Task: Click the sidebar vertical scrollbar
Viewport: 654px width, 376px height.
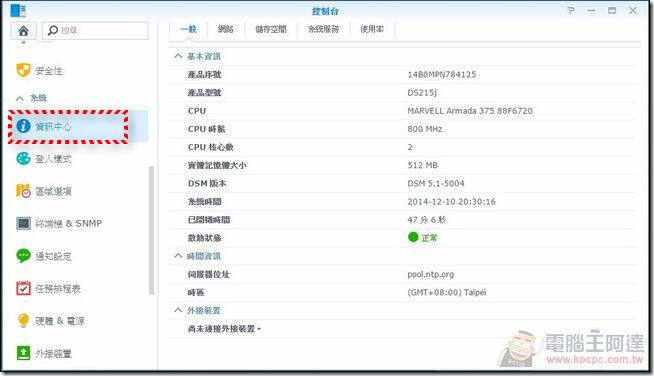Action: [151, 231]
